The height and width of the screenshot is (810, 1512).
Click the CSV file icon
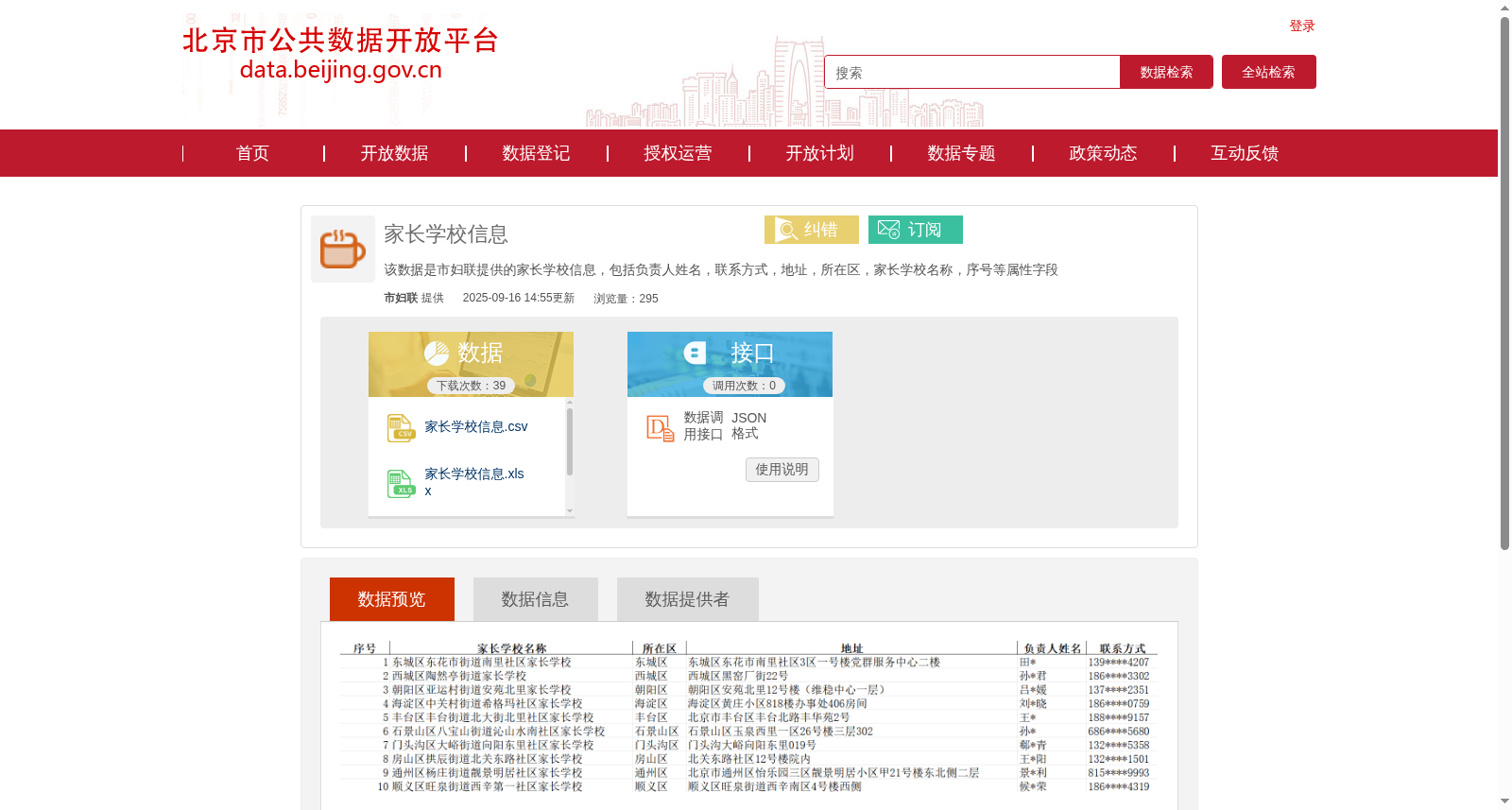401,428
